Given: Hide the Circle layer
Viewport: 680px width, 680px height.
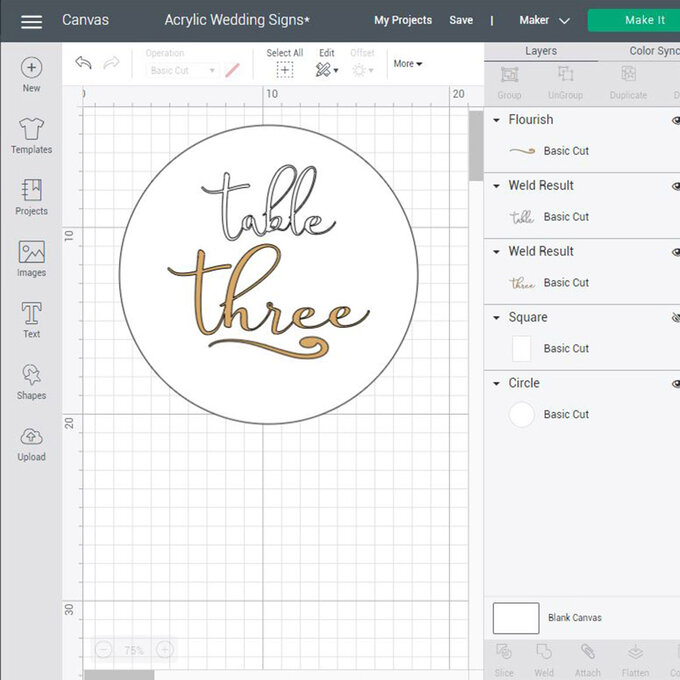Looking at the screenshot, I should tap(675, 384).
